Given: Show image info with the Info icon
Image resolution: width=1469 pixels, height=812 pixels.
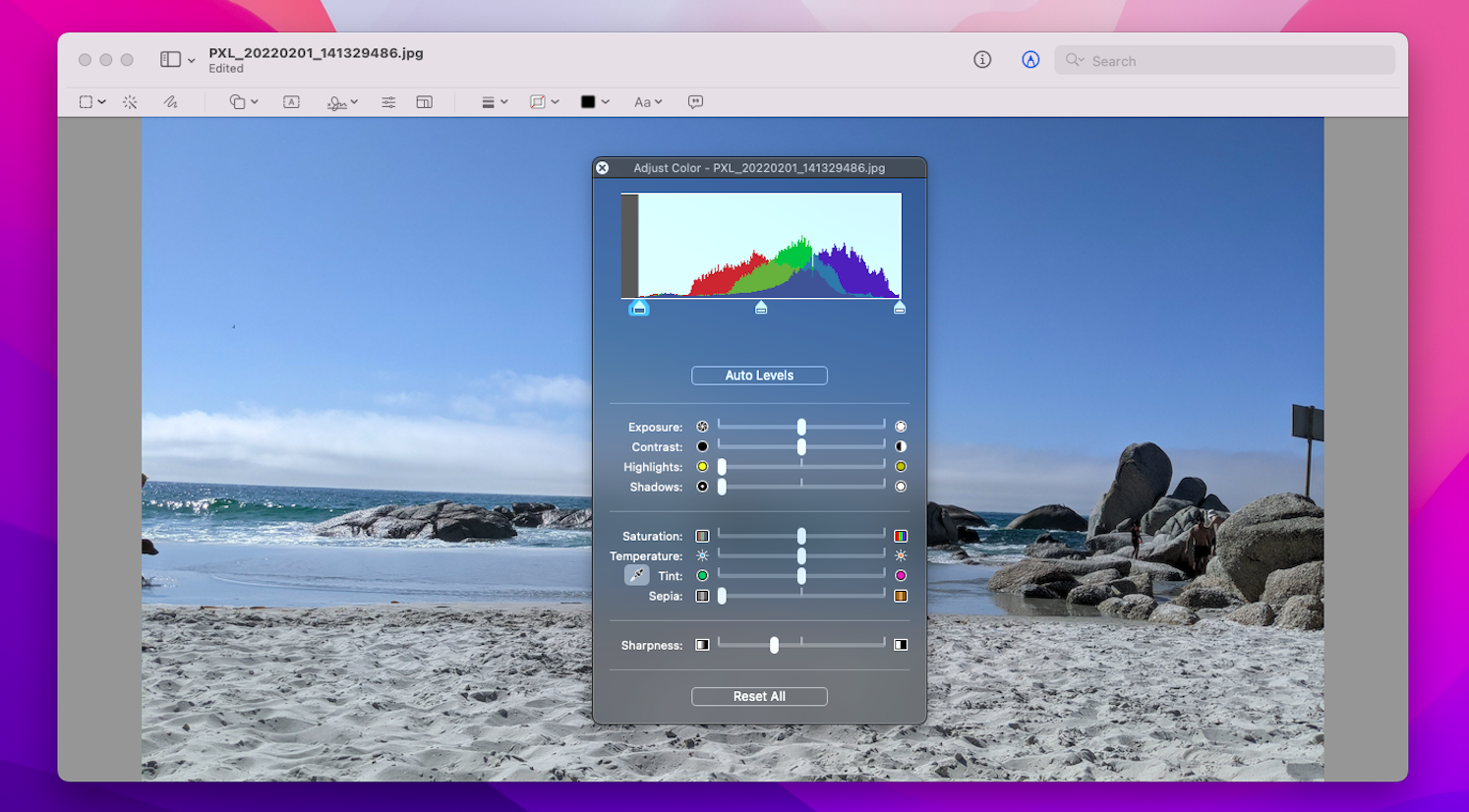Looking at the screenshot, I should (982, 59).
